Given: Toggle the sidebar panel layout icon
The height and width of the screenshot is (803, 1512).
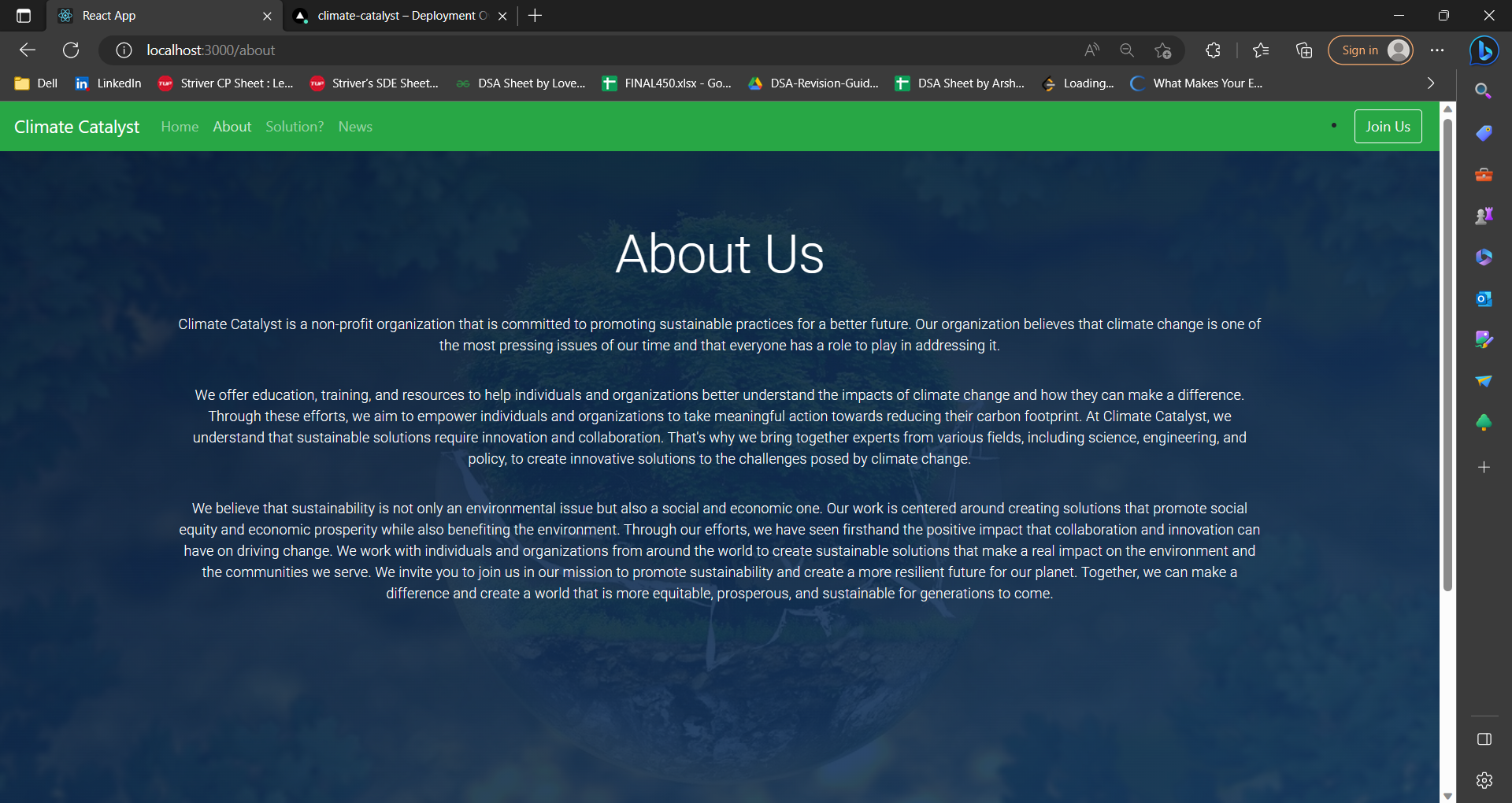Looking at the screenshot, I should click(x=1484, y=739).
